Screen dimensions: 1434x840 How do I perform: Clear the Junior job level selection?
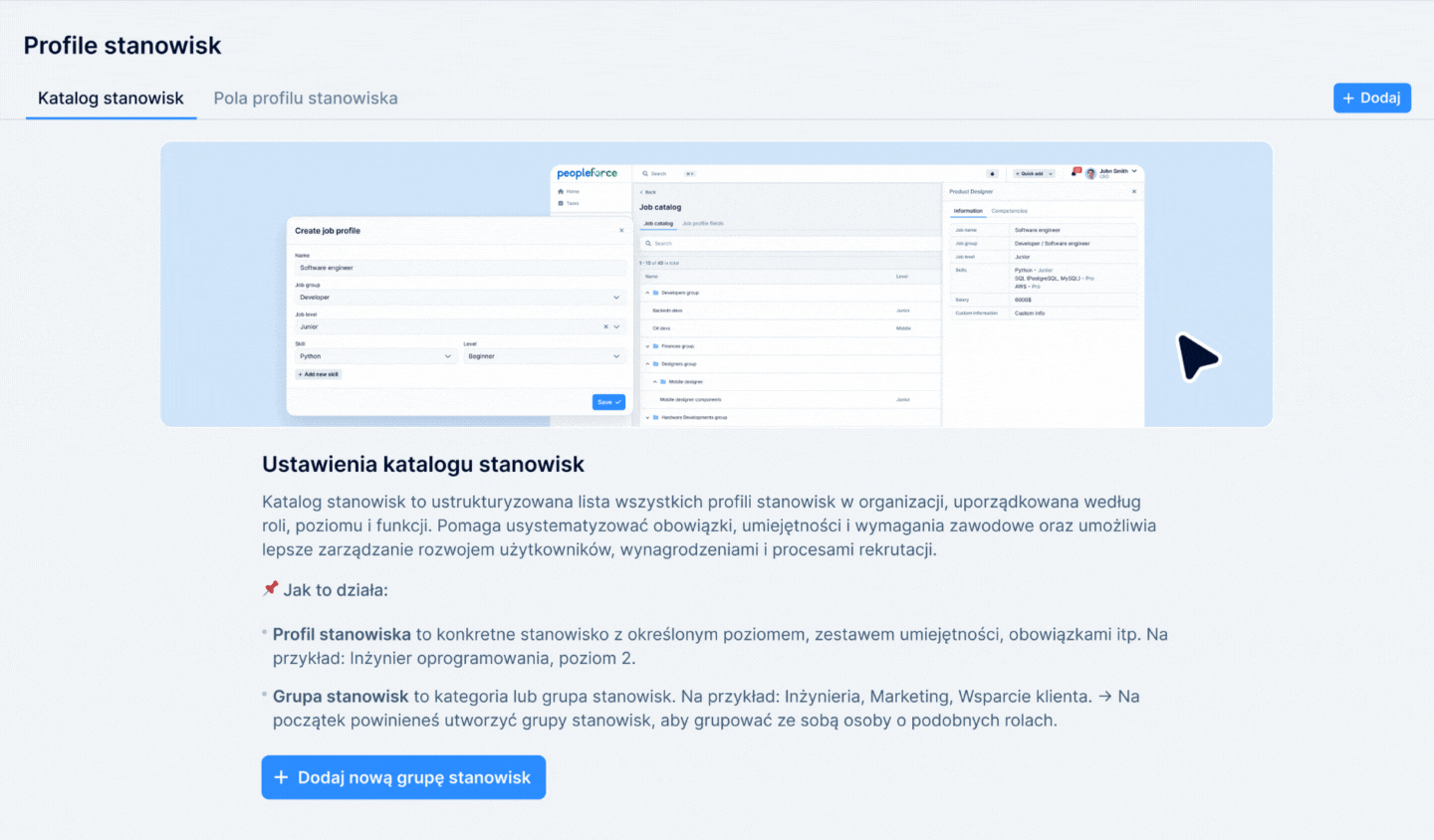pos(605,326)
